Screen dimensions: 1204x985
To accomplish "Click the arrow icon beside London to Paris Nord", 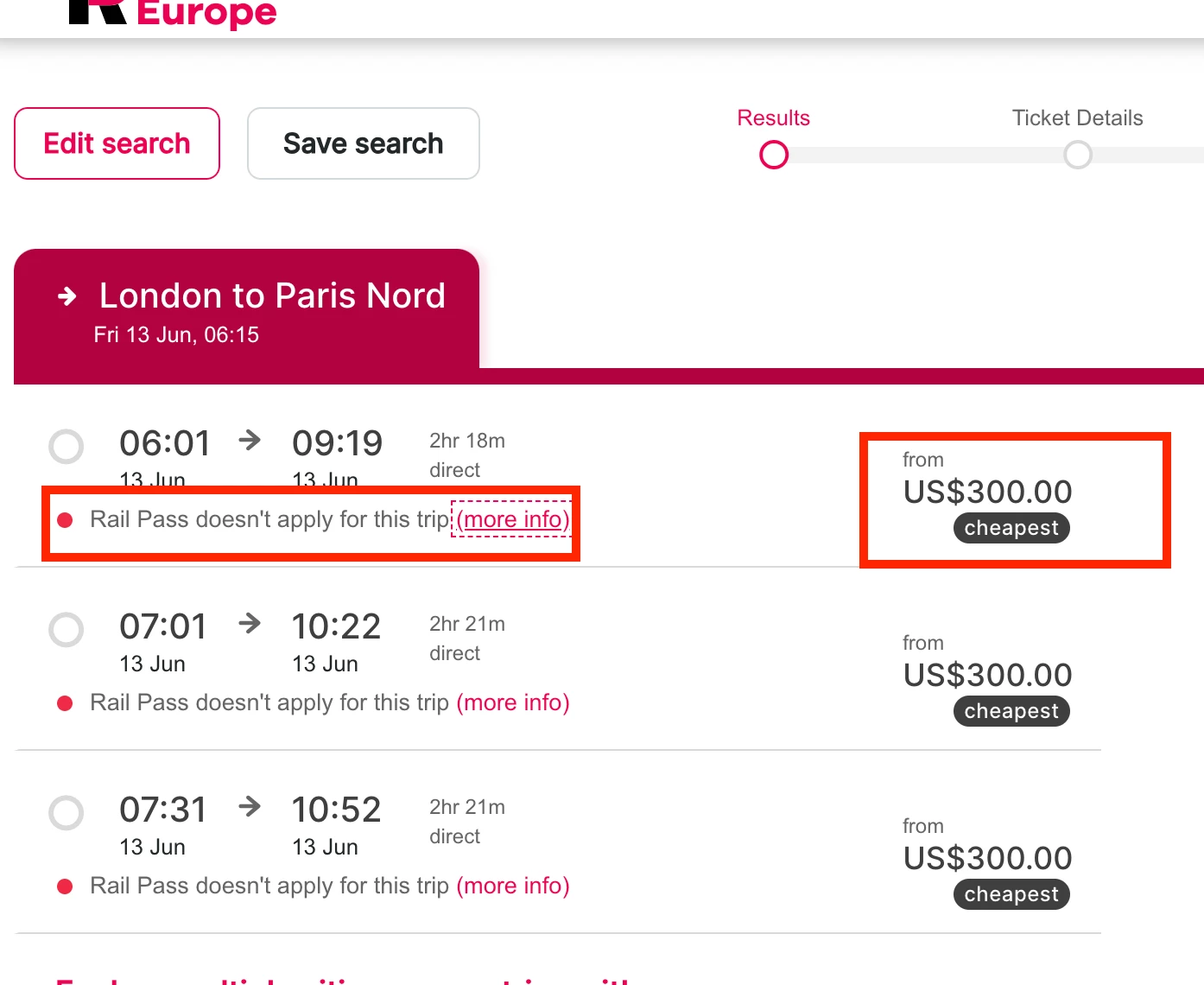I will pyautogui.click(x=67, y=297).
